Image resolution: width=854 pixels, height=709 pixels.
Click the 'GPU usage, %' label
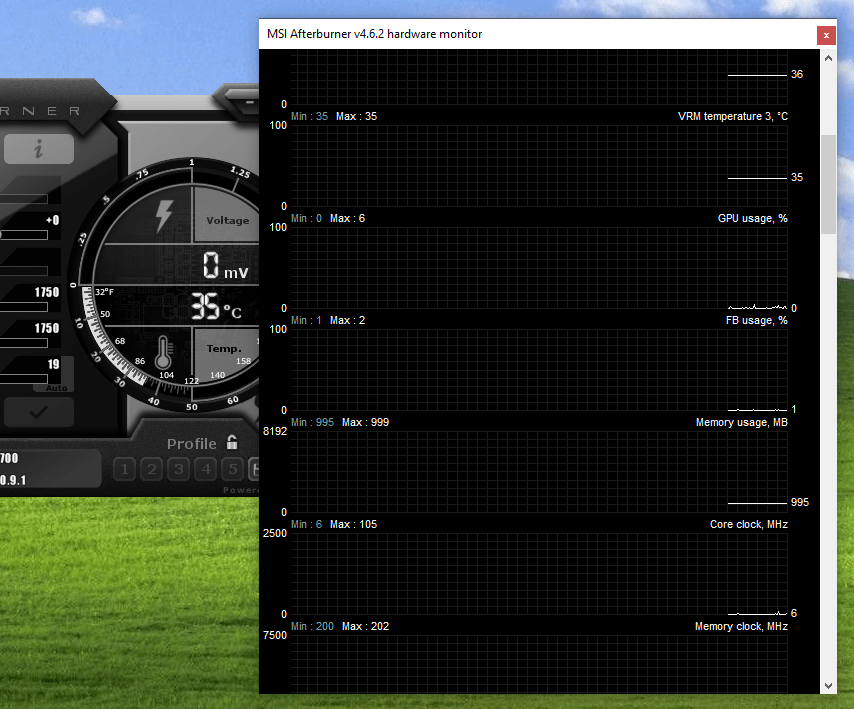pyautogui.click(x=752, y=218)
